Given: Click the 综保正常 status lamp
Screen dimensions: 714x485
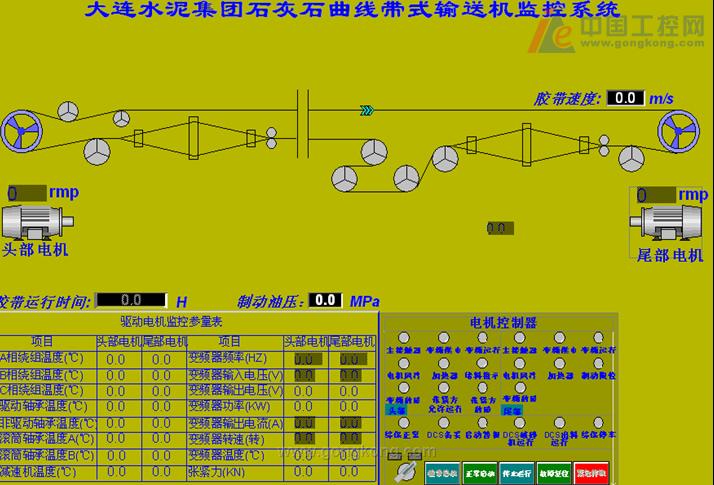Looking at the screenshot, I should tap(402, 423).
